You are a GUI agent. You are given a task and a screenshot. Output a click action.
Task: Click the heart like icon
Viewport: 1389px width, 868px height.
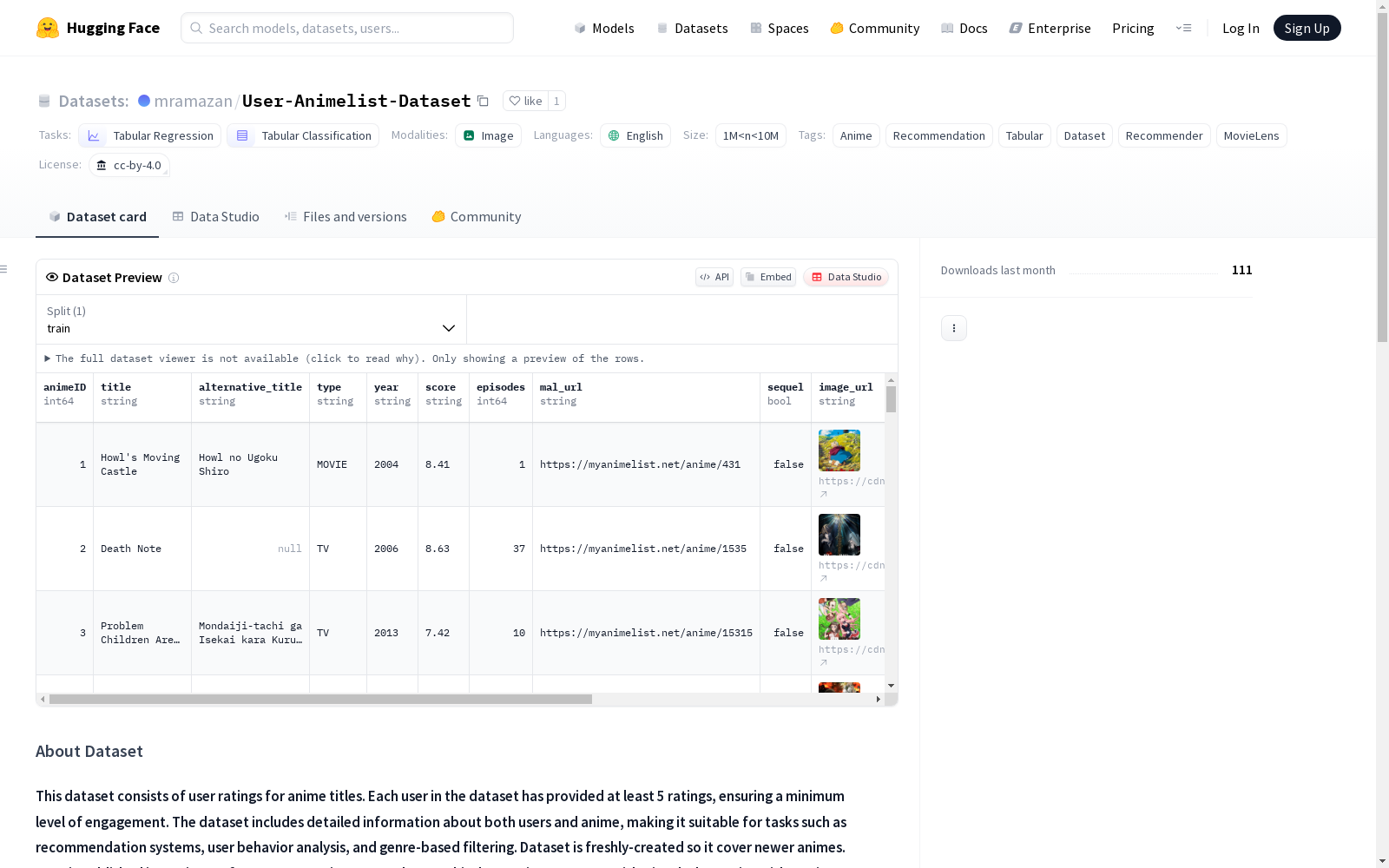[x=515, y=101]
